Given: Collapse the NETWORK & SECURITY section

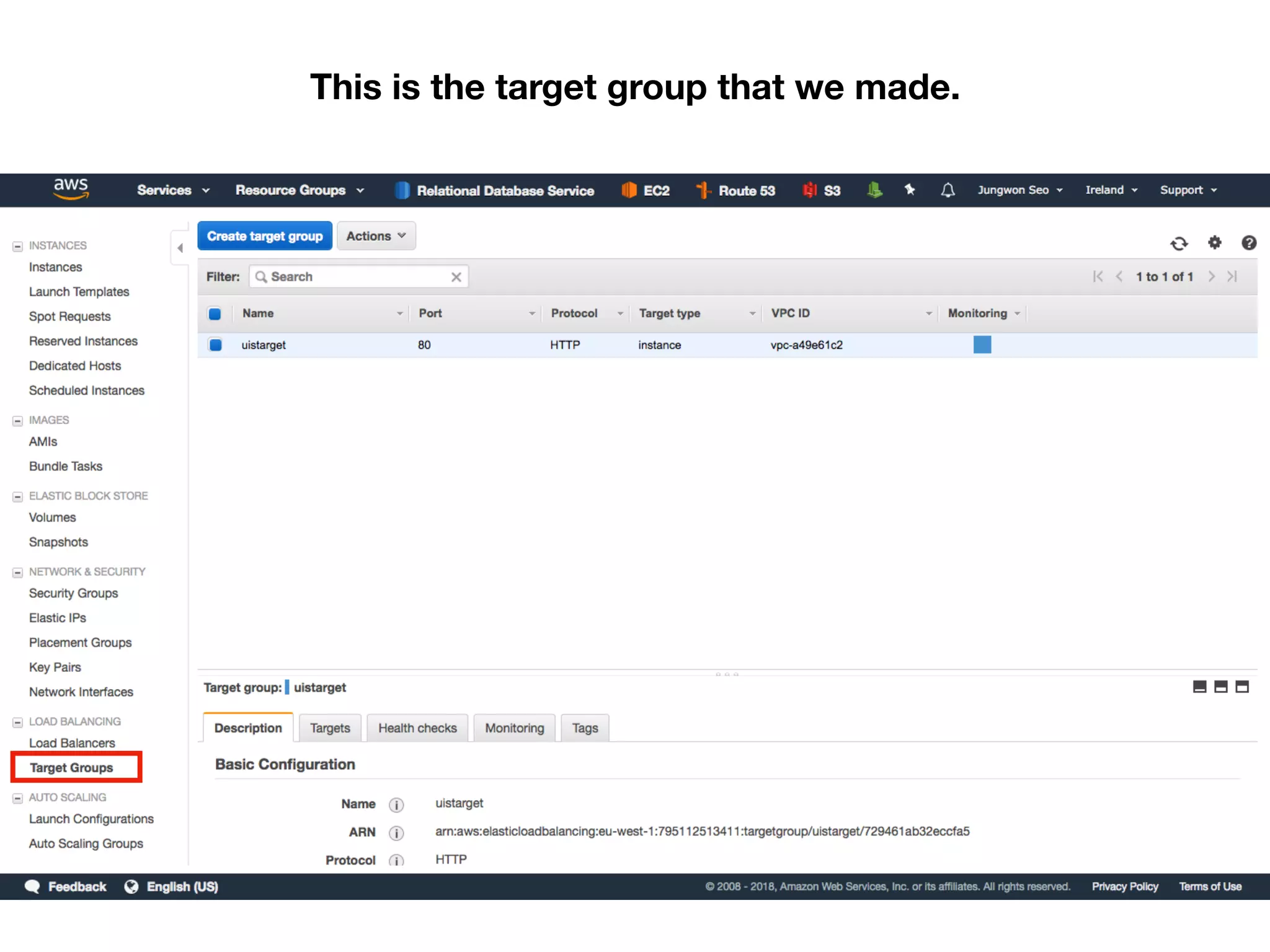Looking at the screenshot, I should click(x=18, y=572).
